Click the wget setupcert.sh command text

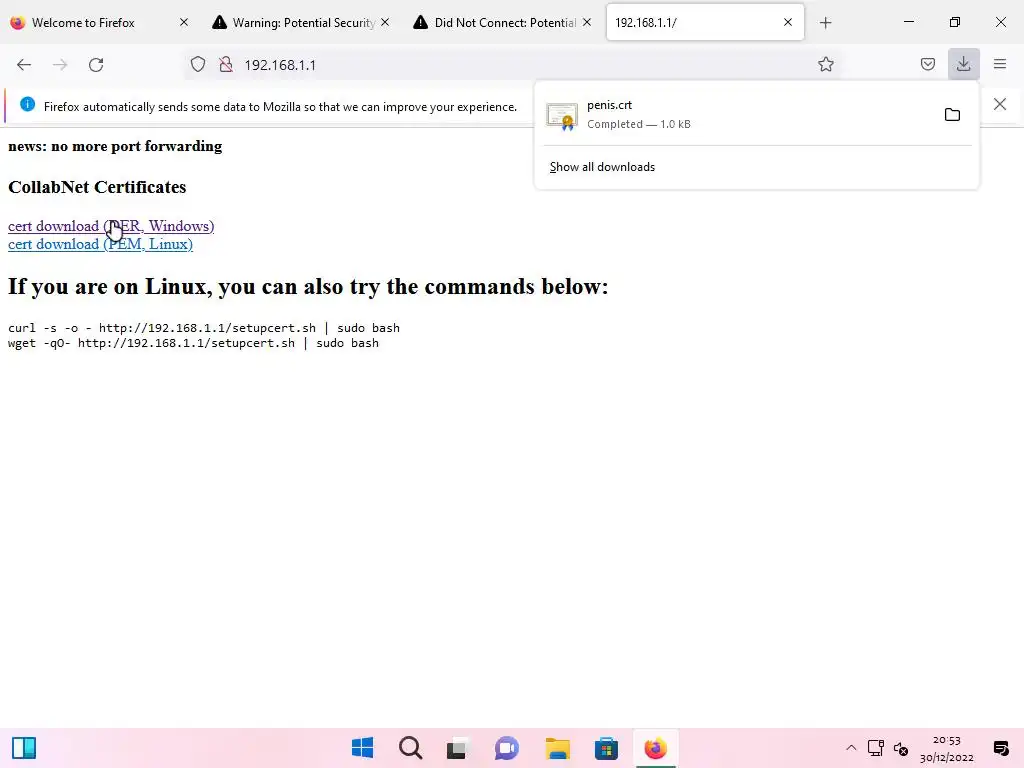pos(193,343)
